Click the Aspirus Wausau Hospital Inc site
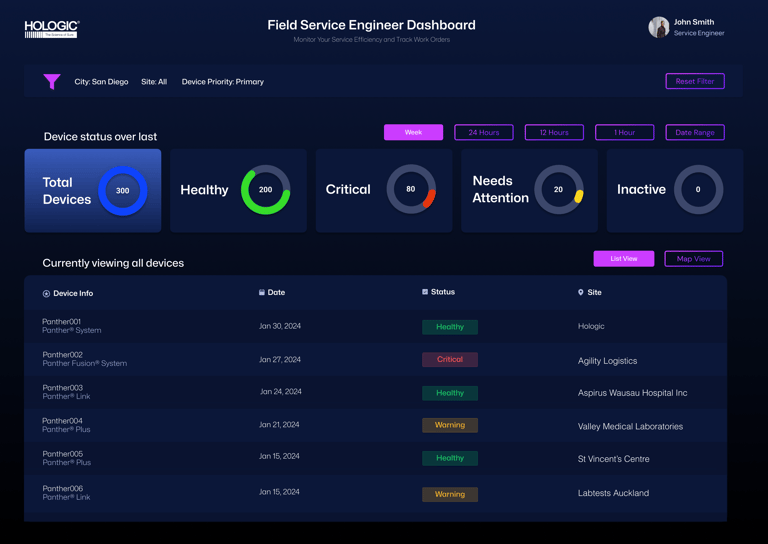The image size is (768, 544). tap(632, 393)
